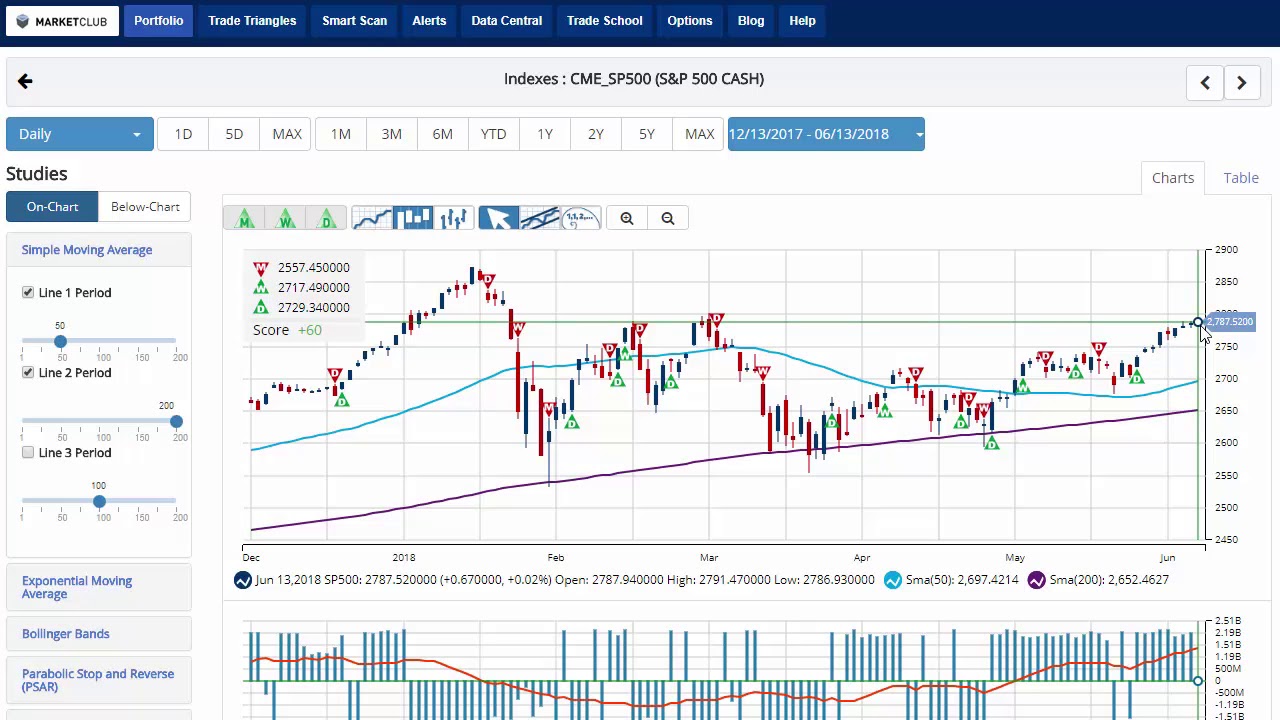
Task: Go back using the left arrow
Action: tap(25, 81)
